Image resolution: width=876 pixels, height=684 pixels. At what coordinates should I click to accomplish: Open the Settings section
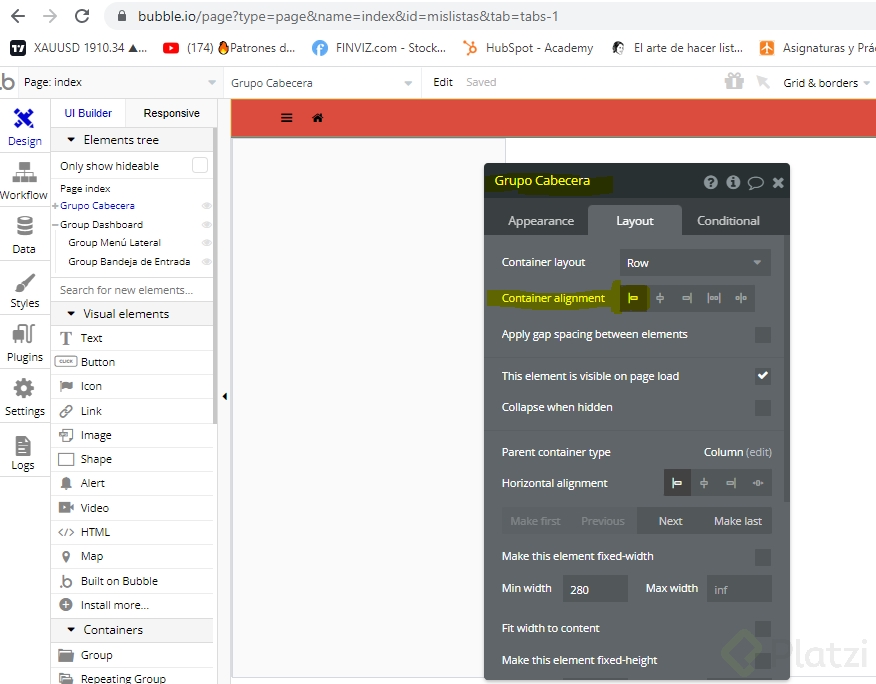tap(24, 397)
